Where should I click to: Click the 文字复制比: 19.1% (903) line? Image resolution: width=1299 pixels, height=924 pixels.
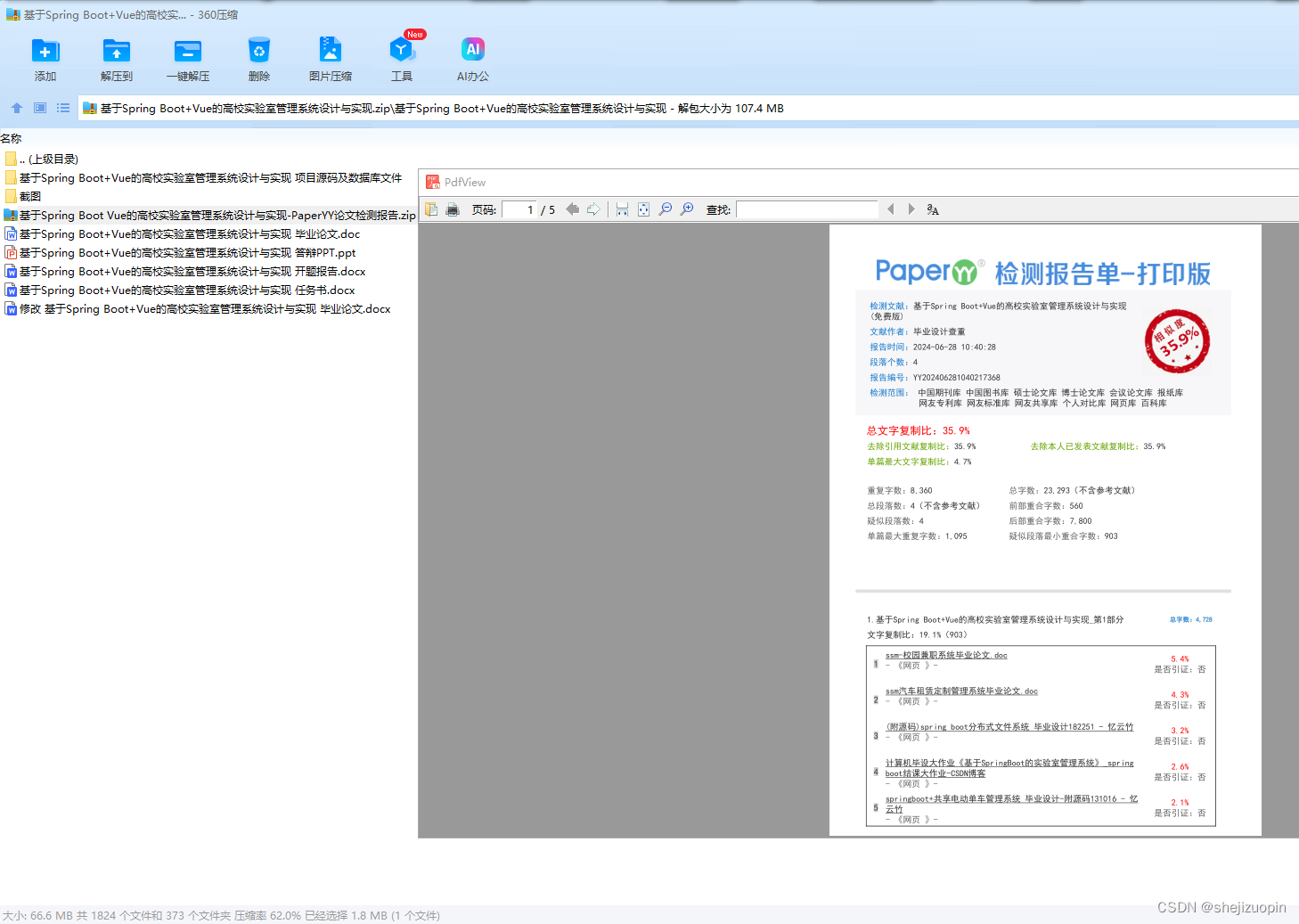click(917, 634)
